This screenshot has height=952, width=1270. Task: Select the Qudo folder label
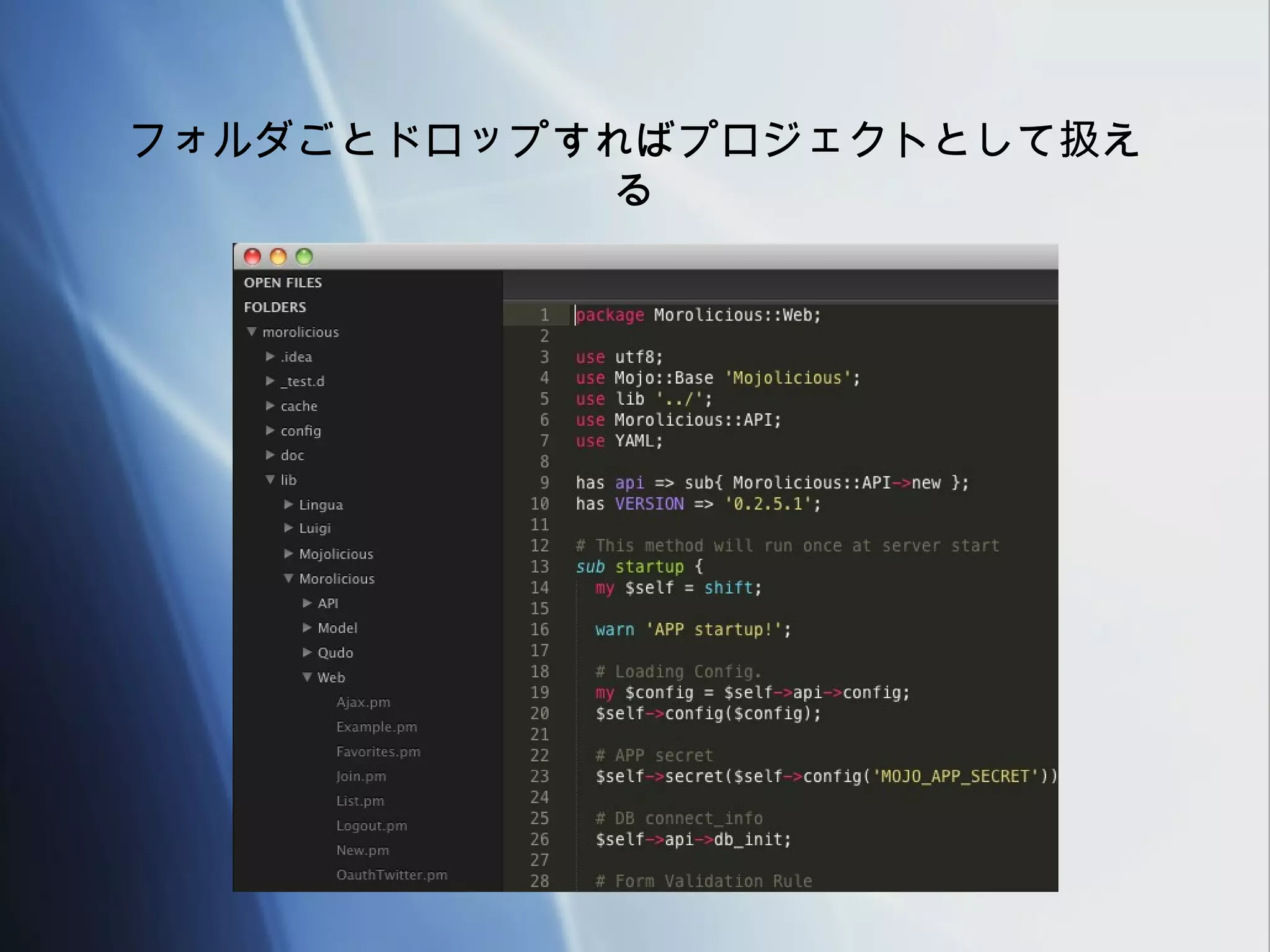click(335, 653)
